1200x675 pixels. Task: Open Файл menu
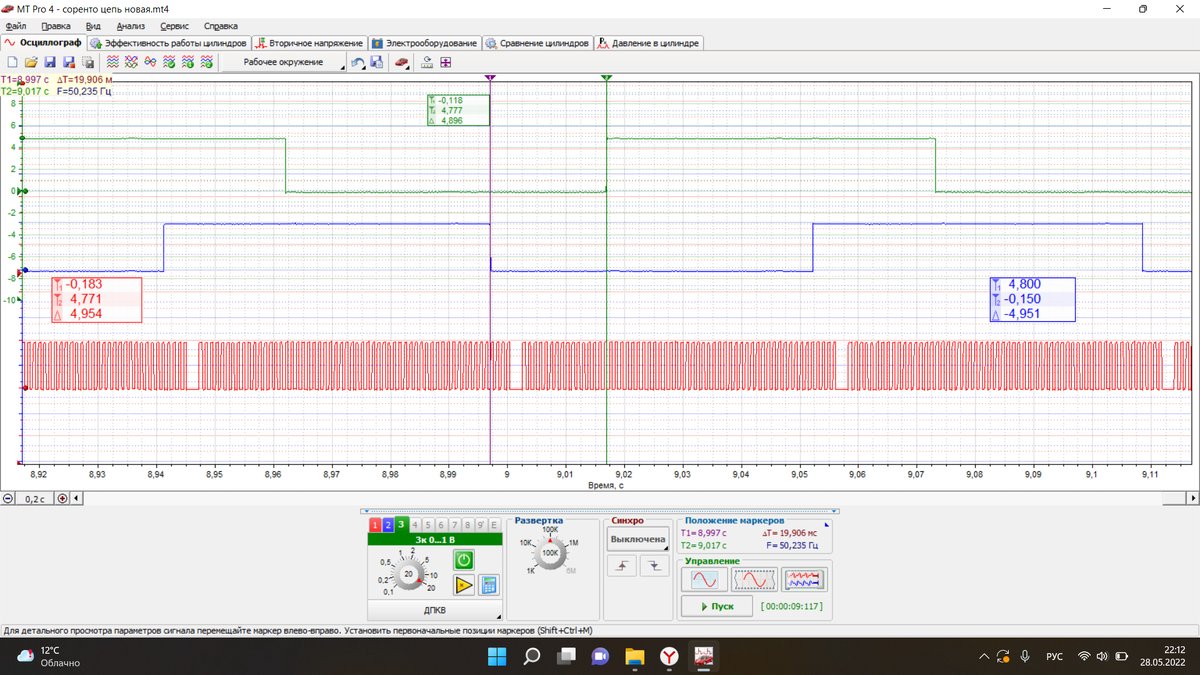[15, 26]
